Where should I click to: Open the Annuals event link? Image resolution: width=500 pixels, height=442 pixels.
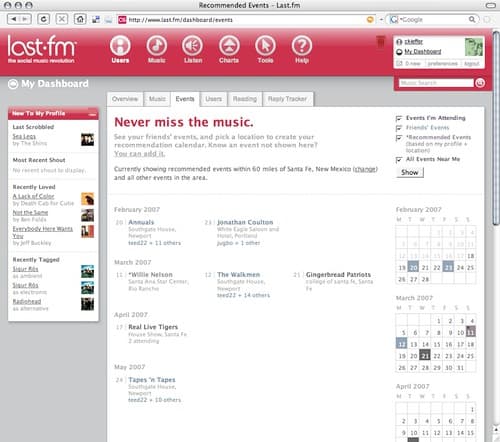(x=141, y=222)
